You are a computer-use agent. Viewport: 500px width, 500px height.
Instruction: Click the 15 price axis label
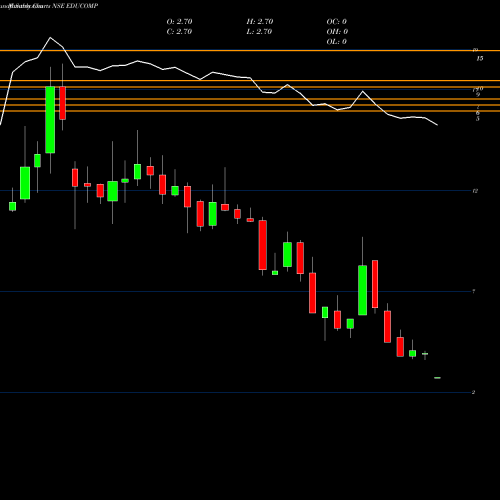[x=480, y=58]
